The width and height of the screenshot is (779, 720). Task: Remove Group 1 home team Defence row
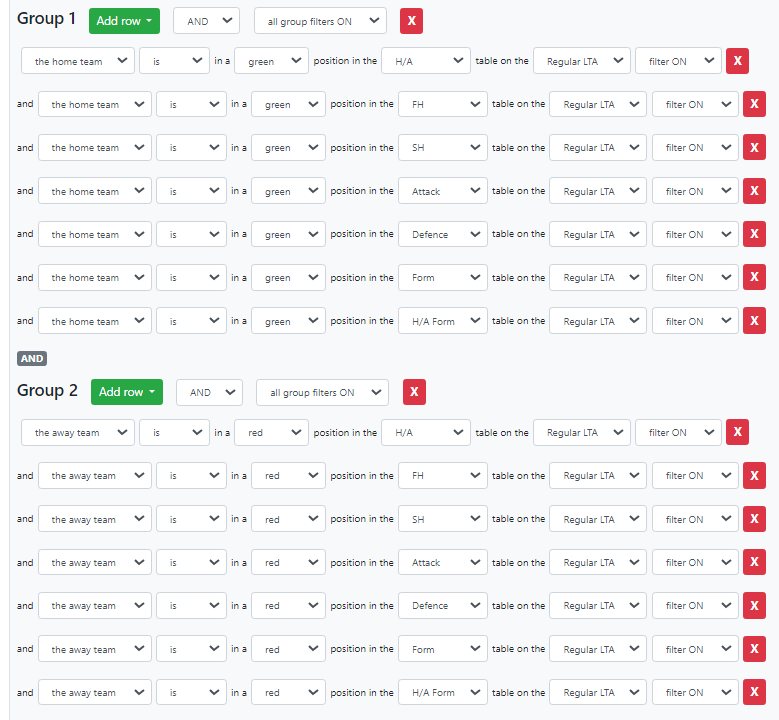[x=754, y=234]
